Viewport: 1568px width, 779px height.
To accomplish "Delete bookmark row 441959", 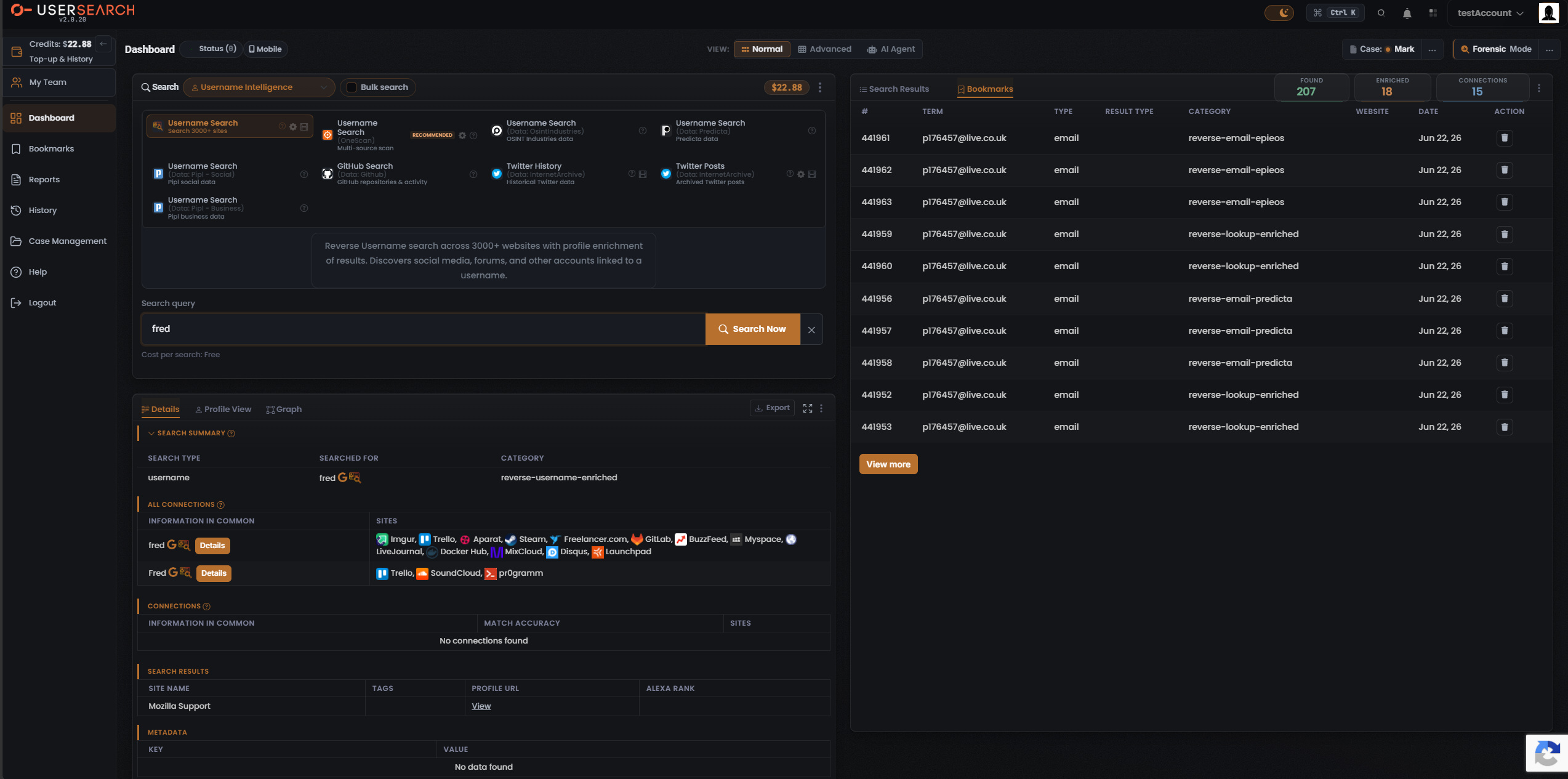I will point(1505,234).
